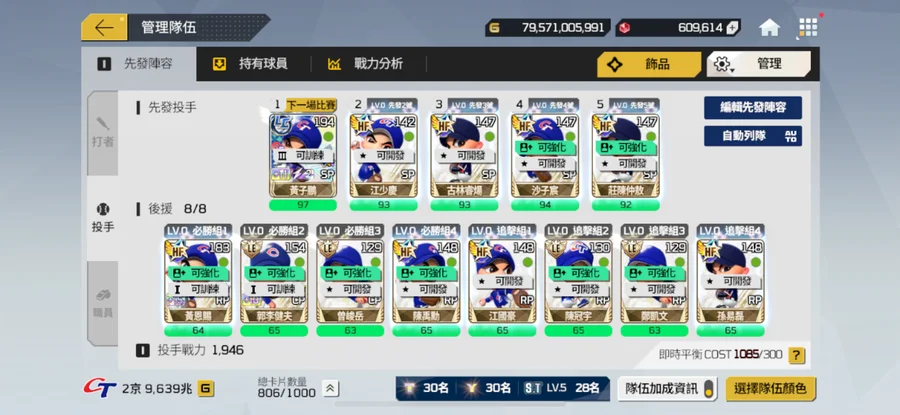
Task: Click 編輯先發陣容 button
Action: tap(752, 107)
